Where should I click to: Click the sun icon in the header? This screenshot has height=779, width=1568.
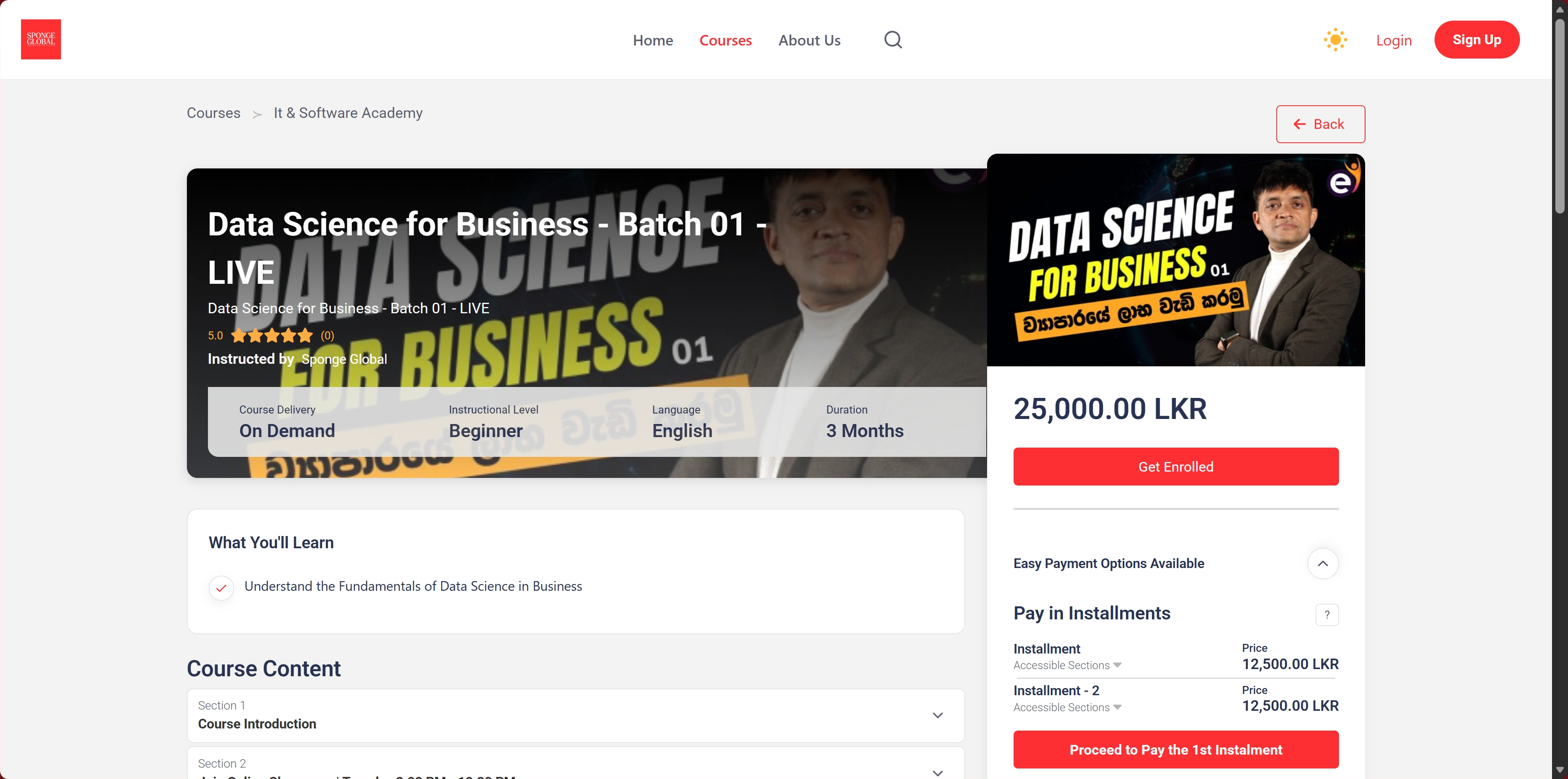(x=1336, y=39)
